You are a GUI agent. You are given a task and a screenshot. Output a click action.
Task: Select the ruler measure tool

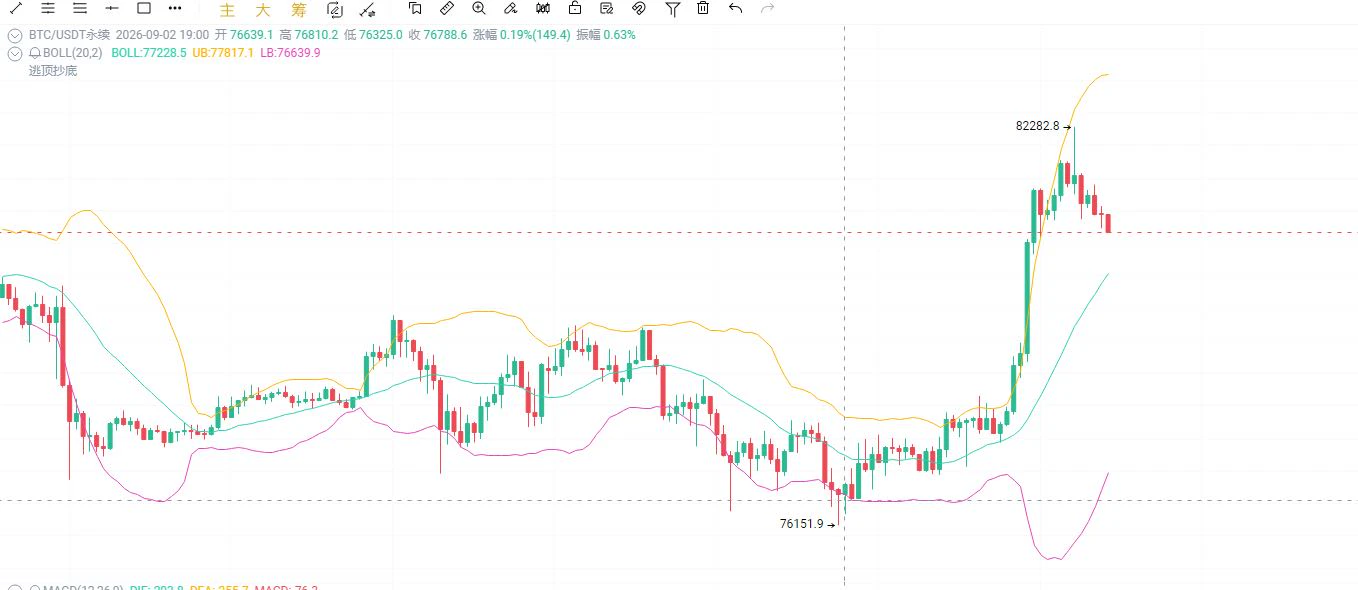(447, 8)
